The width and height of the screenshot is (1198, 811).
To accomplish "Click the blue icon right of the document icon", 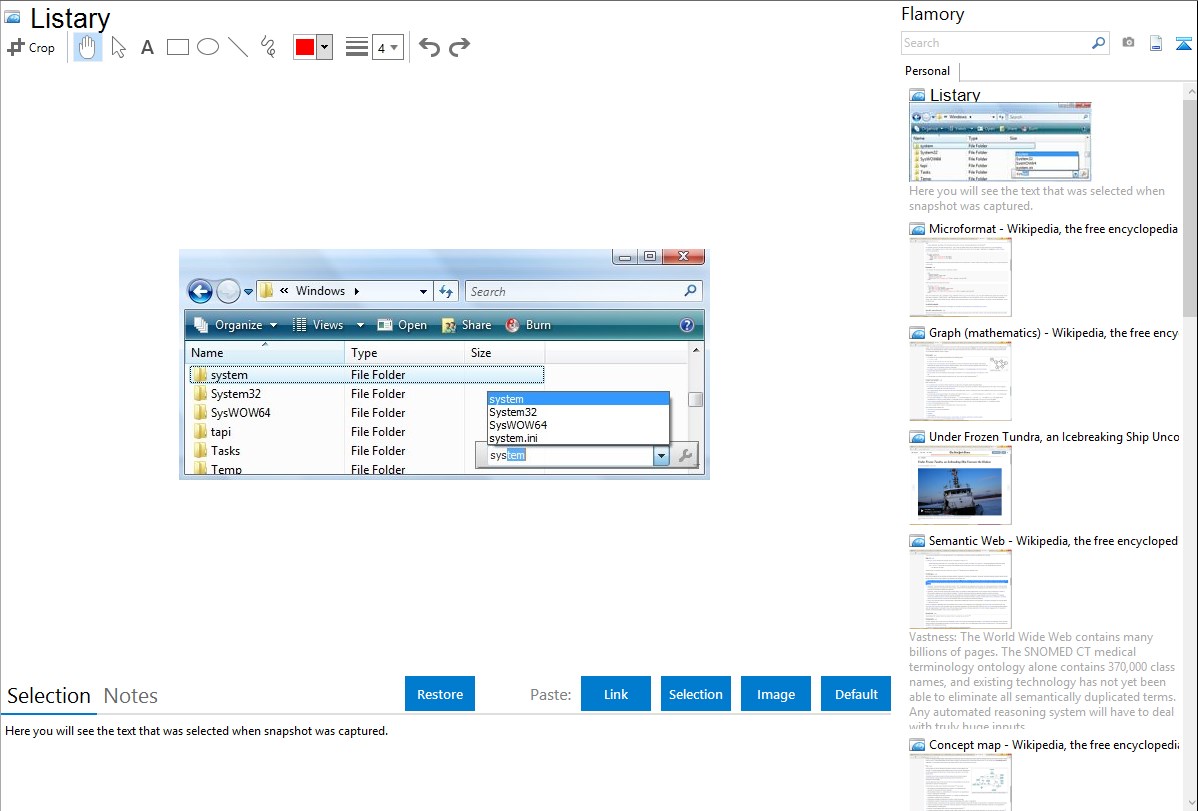I will [1183, 43].
